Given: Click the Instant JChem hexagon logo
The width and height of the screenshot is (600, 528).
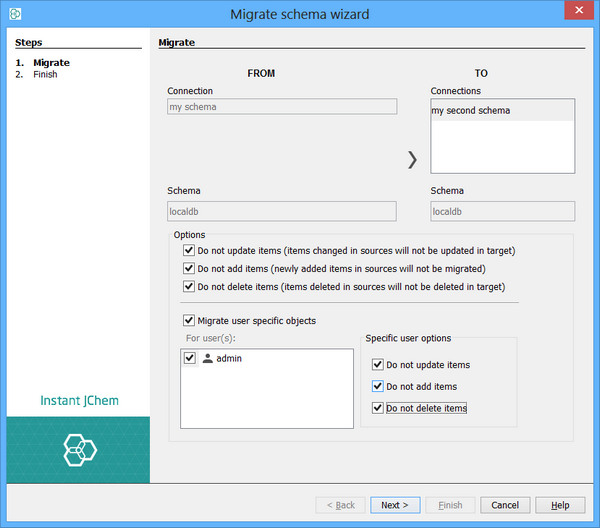Looking at the screenshot, I should (x=78, y=449).
